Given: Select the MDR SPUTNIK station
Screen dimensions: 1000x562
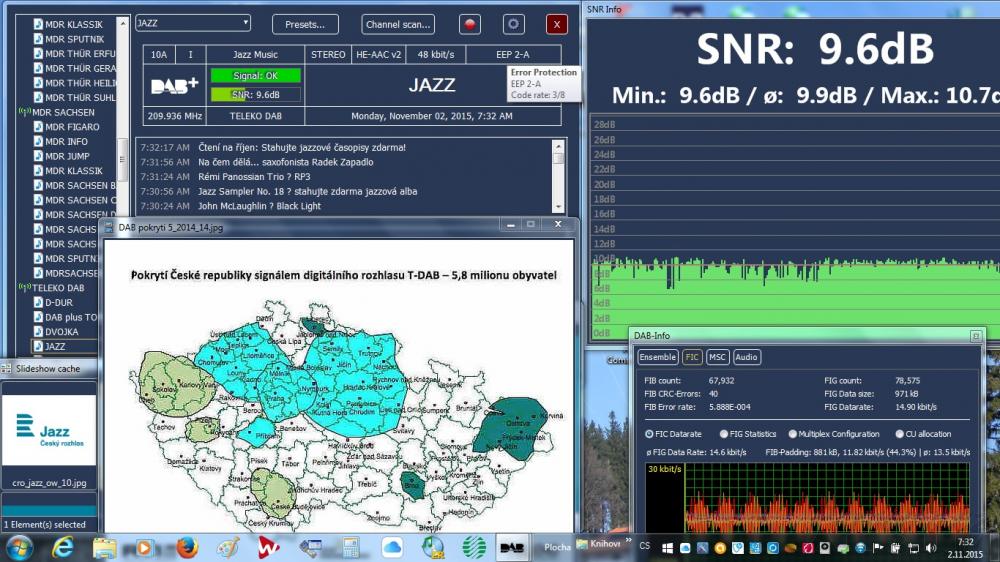Looking at the screenshot, I should click(74, 39).
